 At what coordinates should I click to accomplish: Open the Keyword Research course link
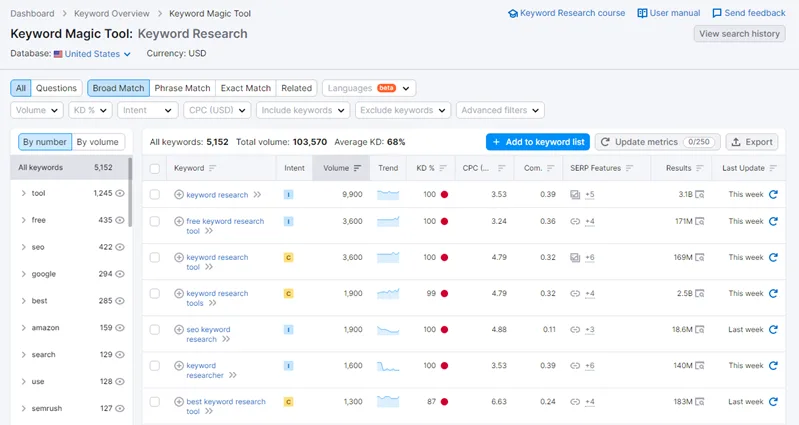click(566, 13)
